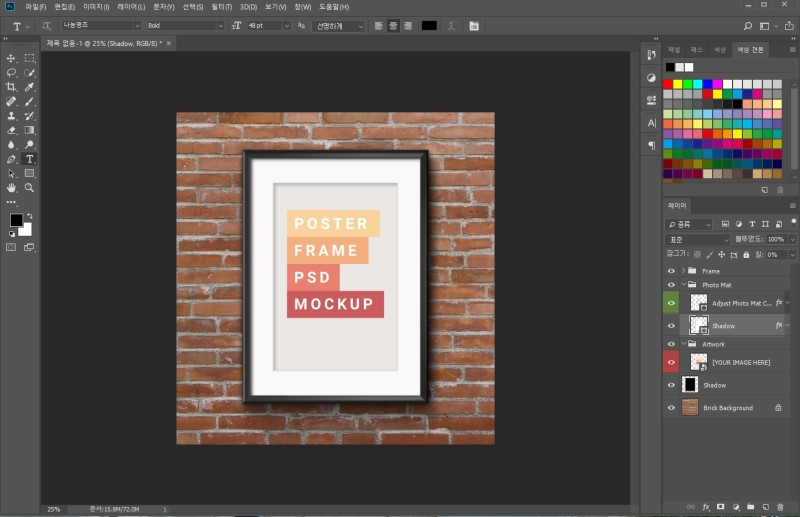
Task: Click the delete layer trash icon
Action: coord(781,506)
